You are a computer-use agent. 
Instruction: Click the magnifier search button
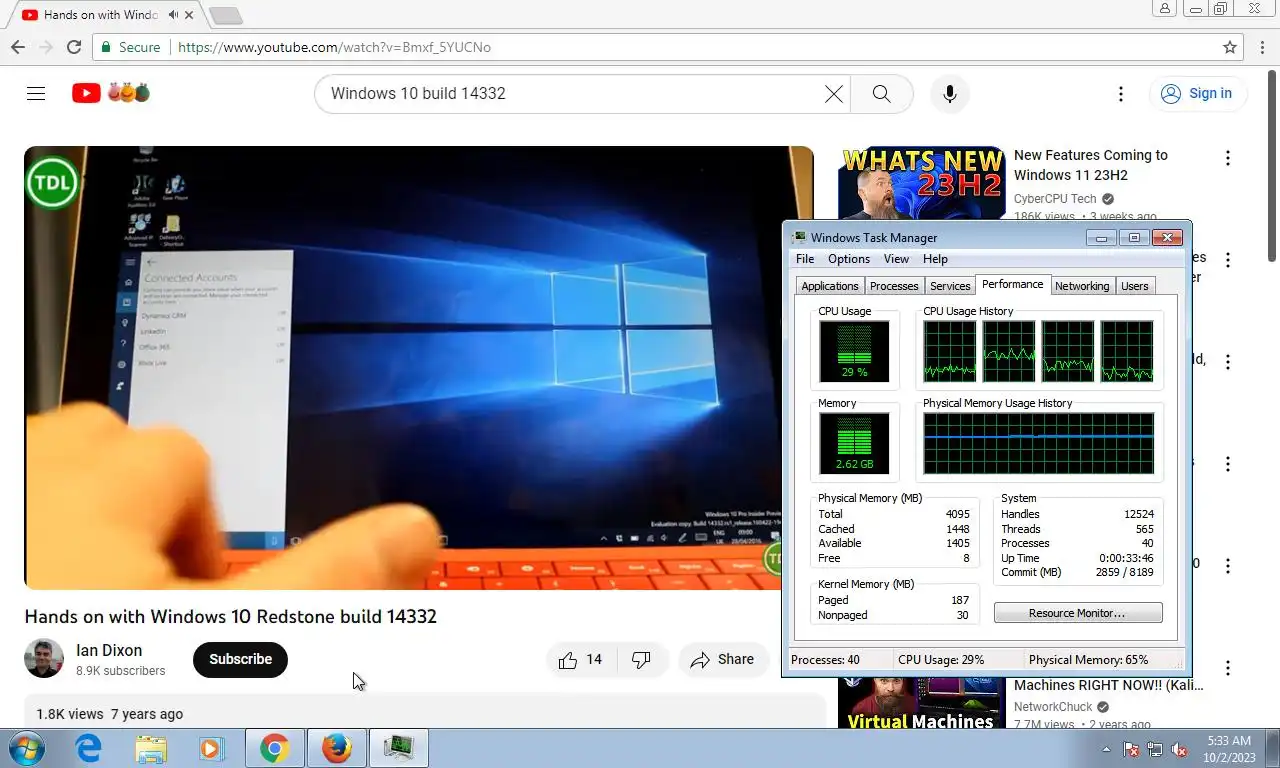point(881,93)
